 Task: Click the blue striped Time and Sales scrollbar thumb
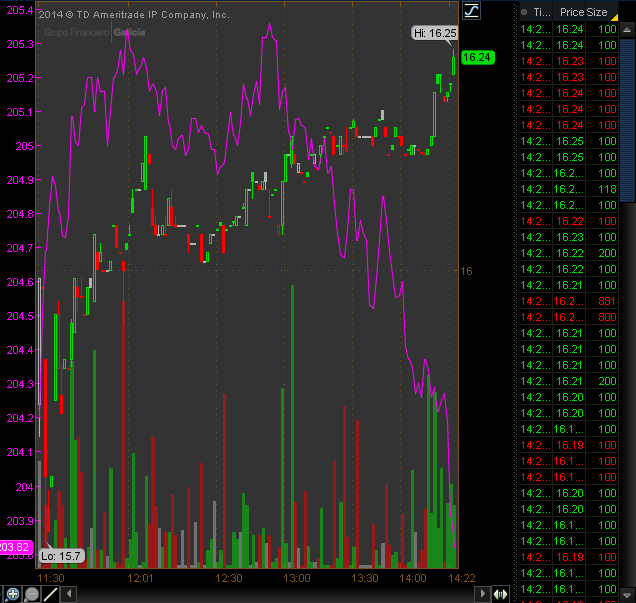click(627, 120)
